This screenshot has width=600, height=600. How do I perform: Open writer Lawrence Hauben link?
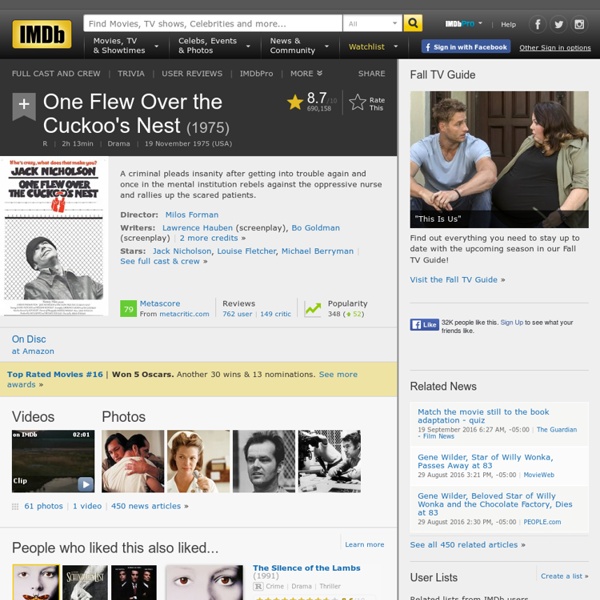tap(197, 228)
